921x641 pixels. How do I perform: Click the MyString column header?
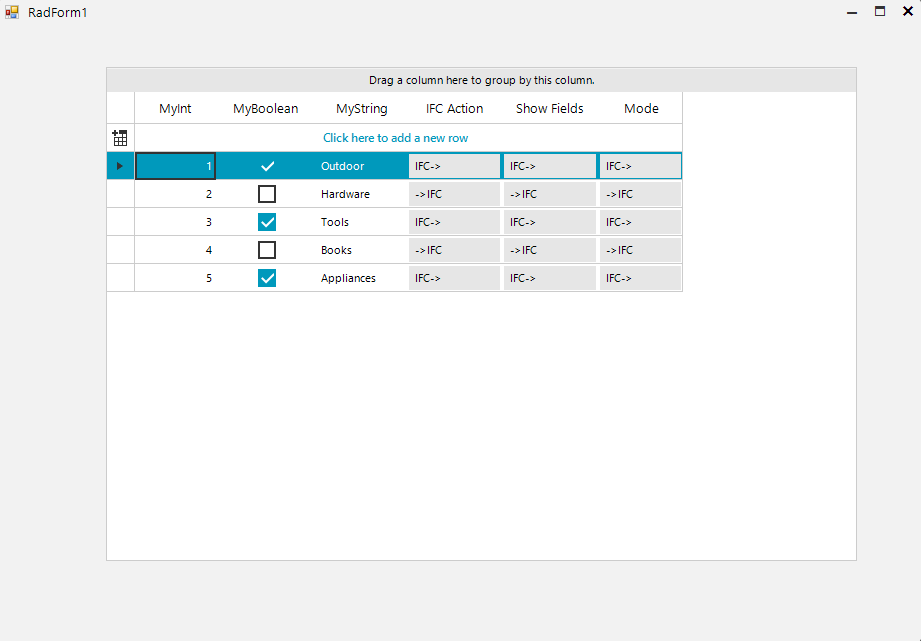tap(361, 108)
